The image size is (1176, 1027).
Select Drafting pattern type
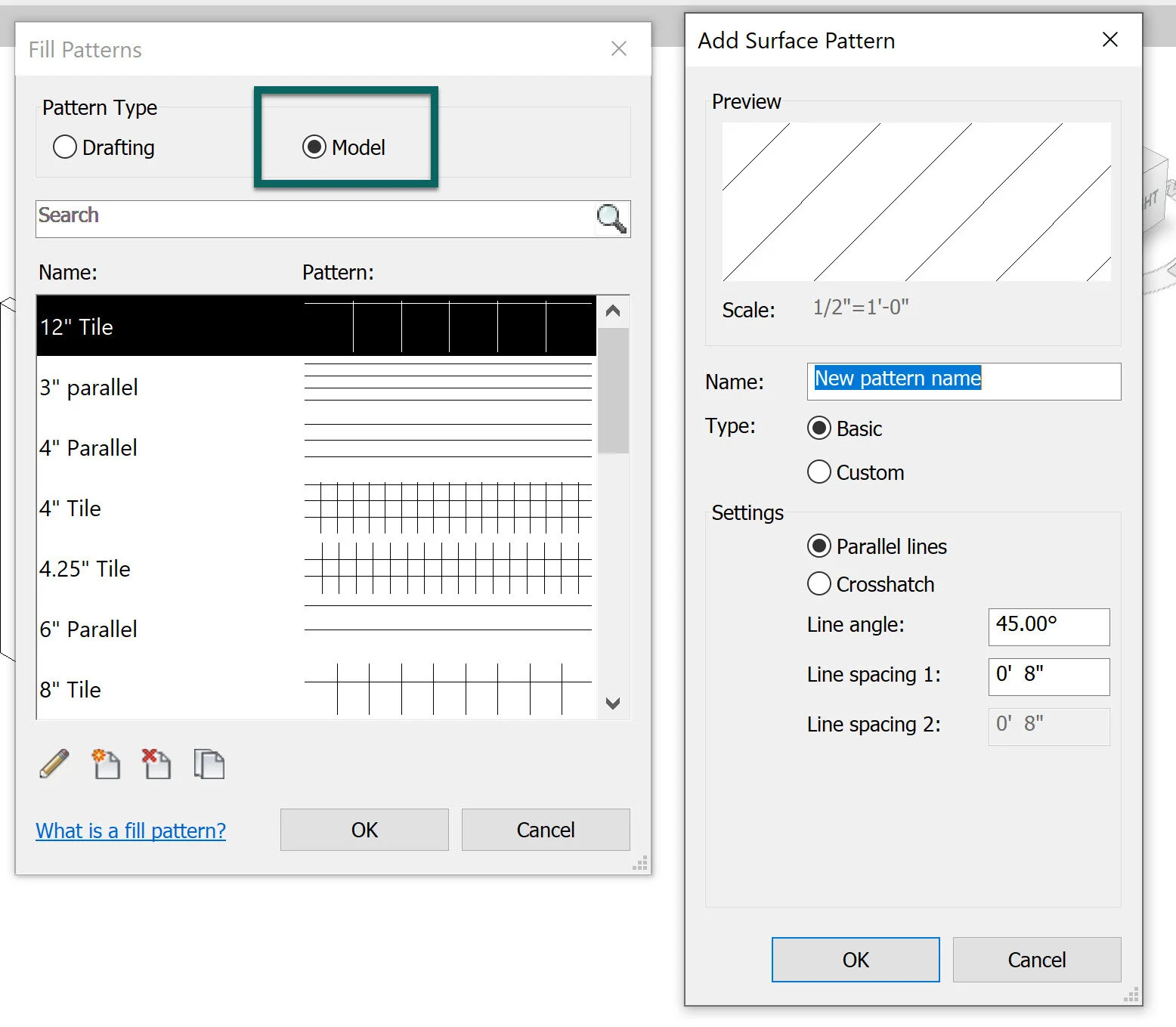(x=65, y=147)
